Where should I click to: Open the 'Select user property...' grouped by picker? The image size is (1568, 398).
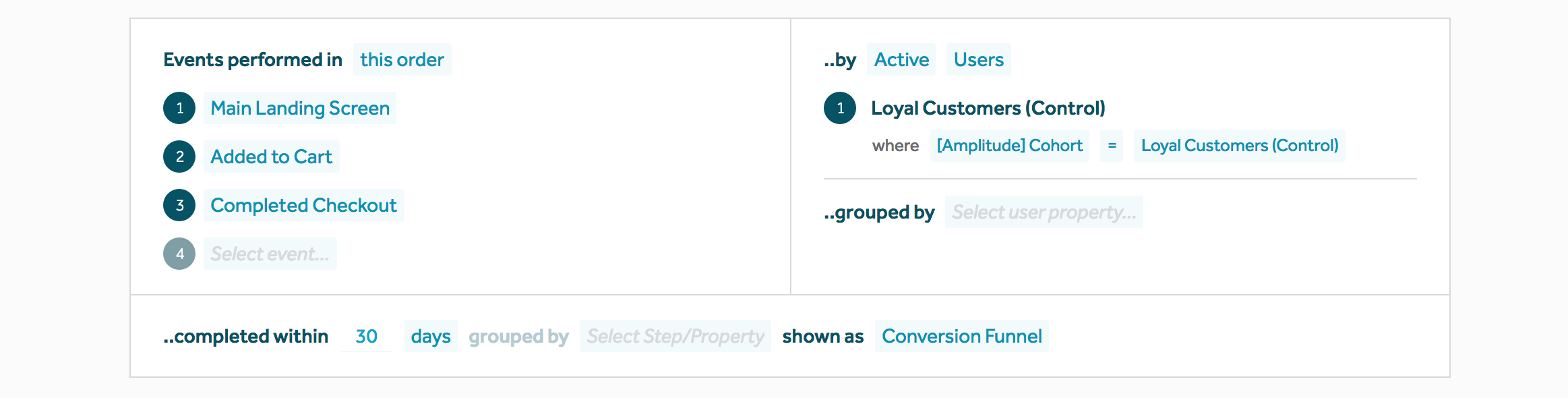[1044, 212]
